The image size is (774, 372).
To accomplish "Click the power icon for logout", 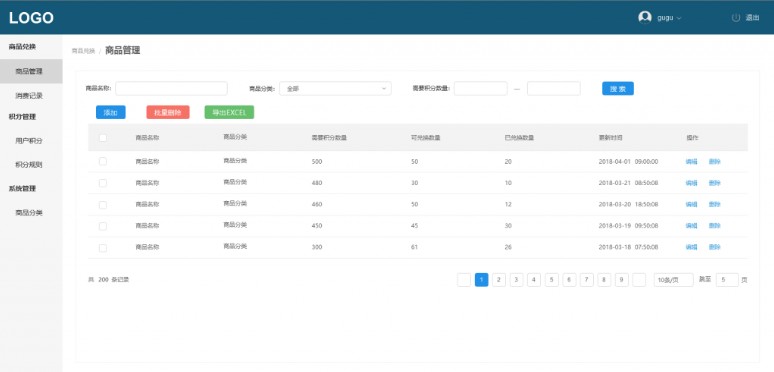I will click(736, 18).
